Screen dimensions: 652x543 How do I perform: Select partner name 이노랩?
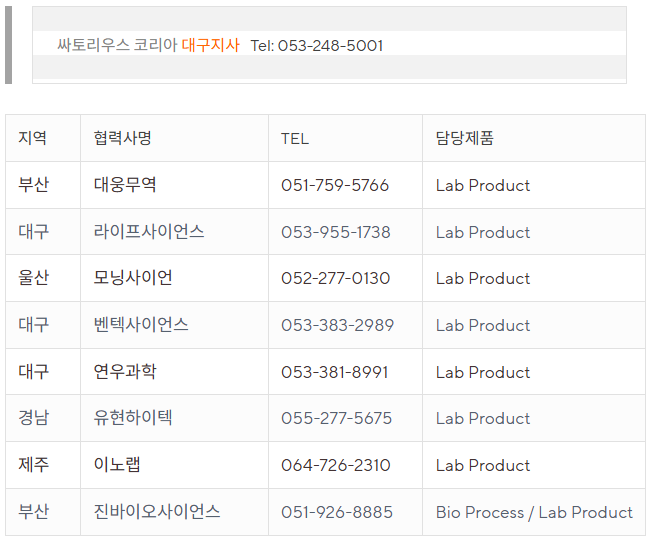117,464
